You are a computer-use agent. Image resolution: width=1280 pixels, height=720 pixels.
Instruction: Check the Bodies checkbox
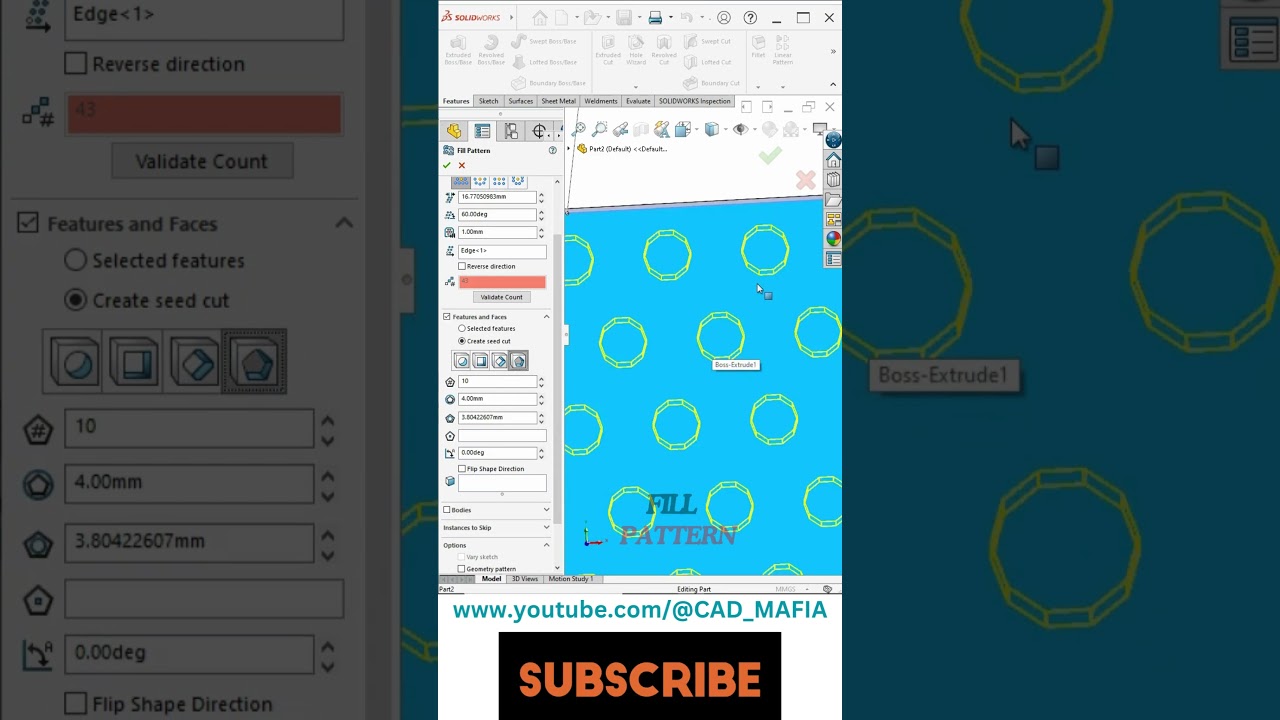(x=447, y=510)
